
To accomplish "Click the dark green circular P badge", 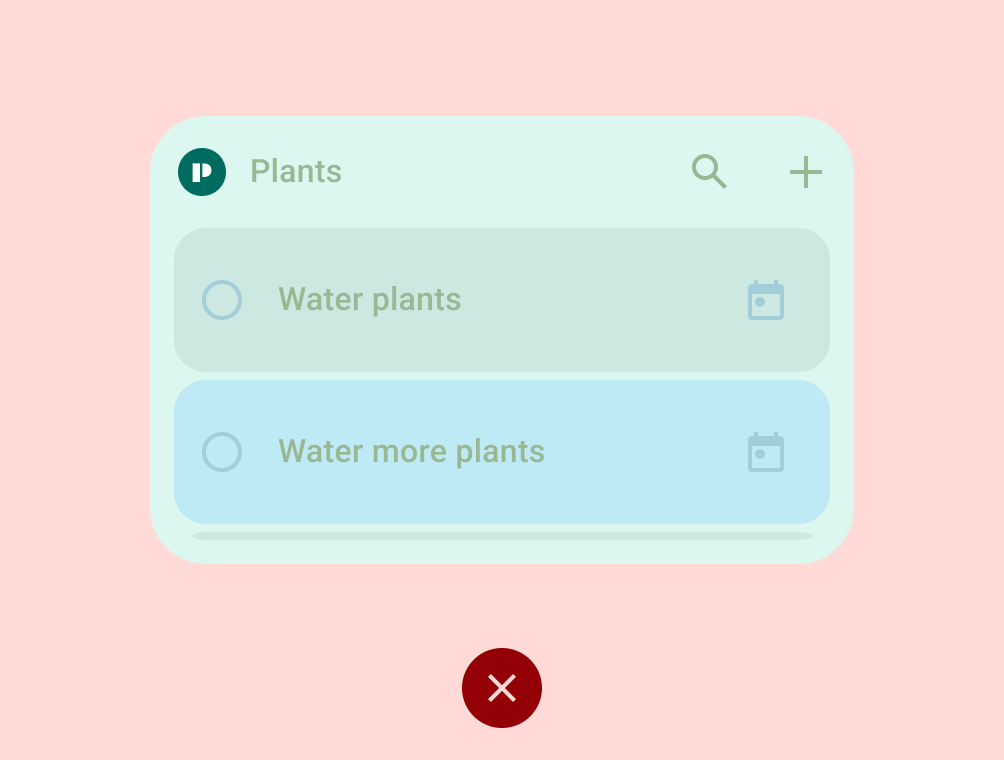I will click(x=202, y=172).
